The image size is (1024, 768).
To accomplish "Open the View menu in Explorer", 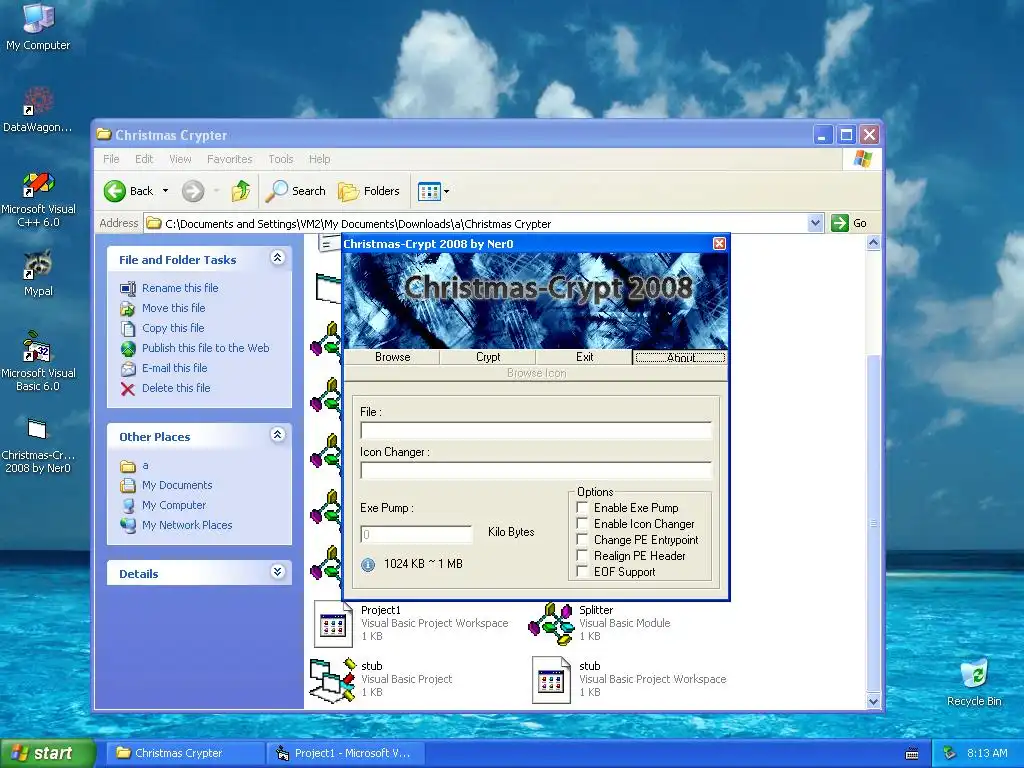I will [x=180, y=159].
